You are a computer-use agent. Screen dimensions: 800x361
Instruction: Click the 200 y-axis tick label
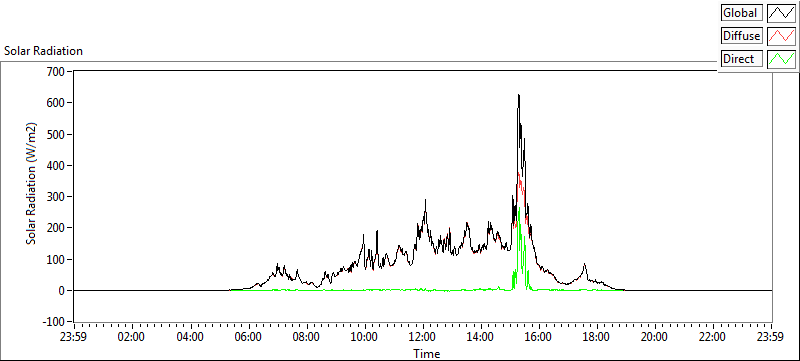(56, 228)
